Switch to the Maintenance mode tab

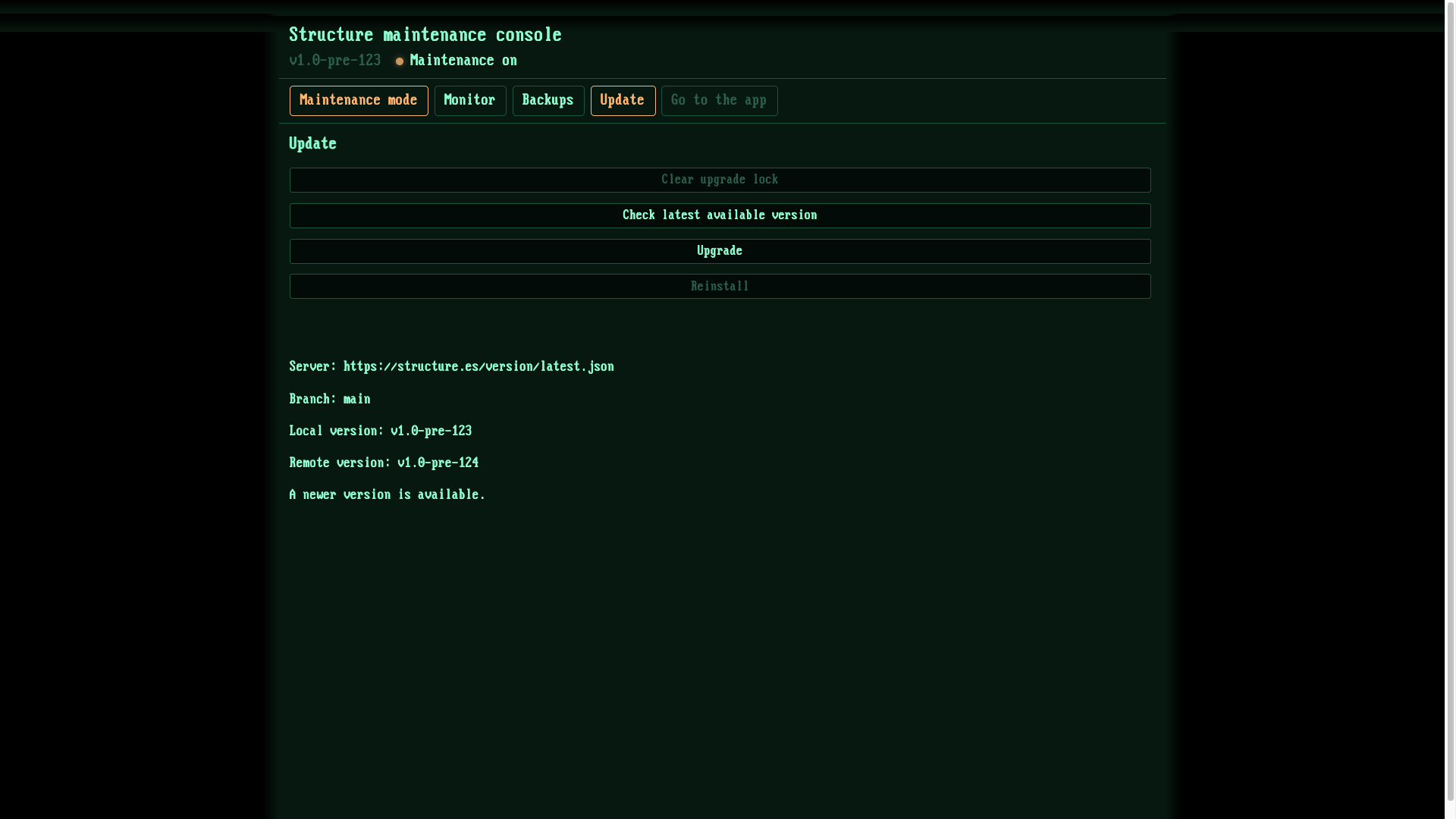(358, 100)
